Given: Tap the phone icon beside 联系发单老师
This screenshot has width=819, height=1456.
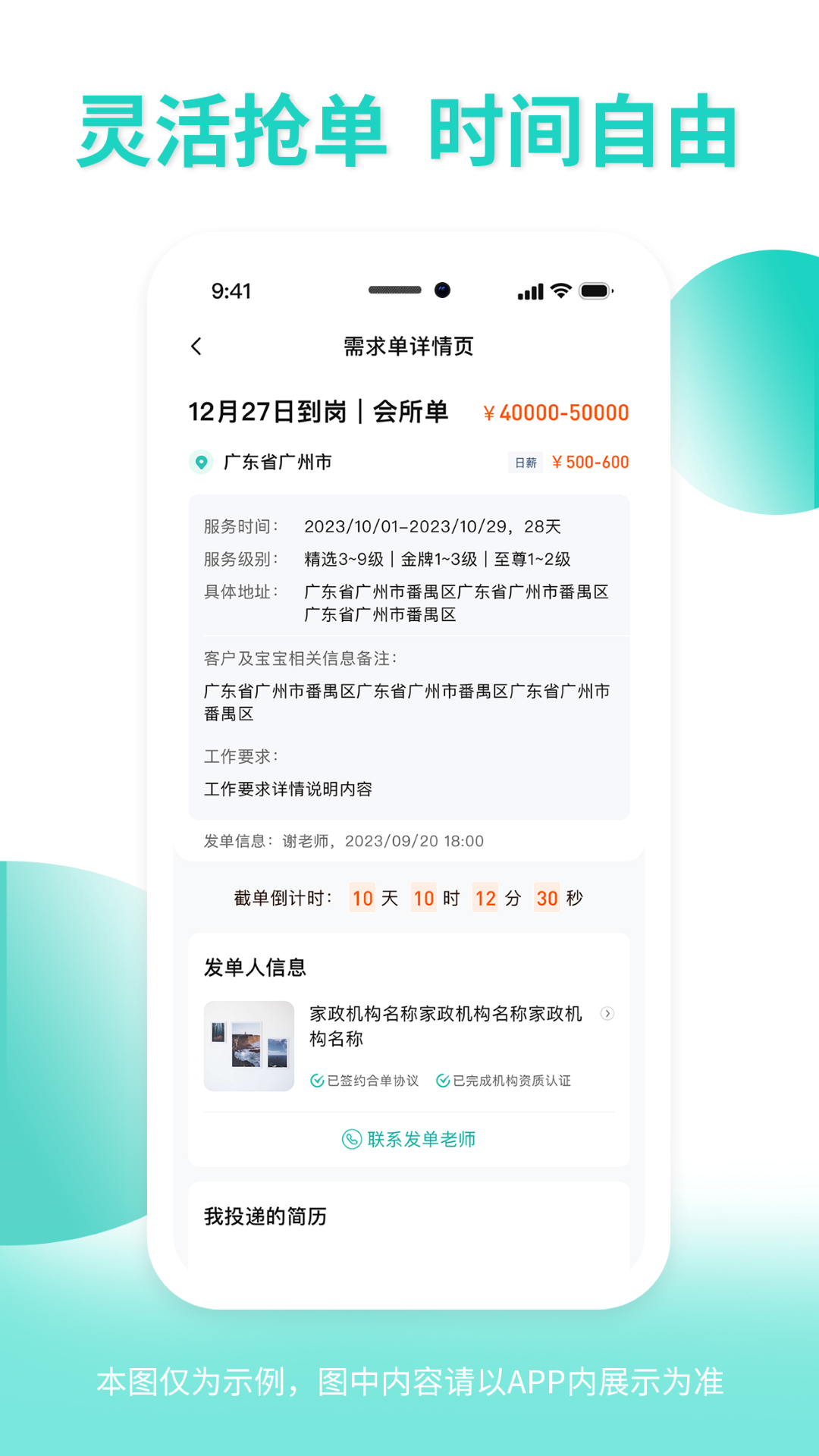Looking at the screenshot, I should [352, 1139].
